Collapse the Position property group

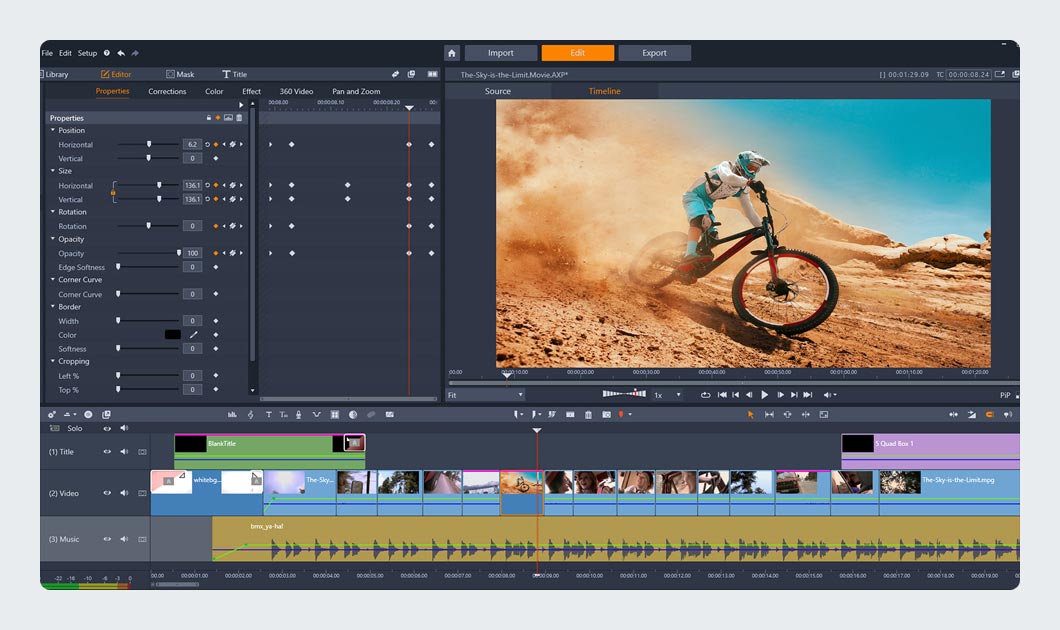point(53,130)
